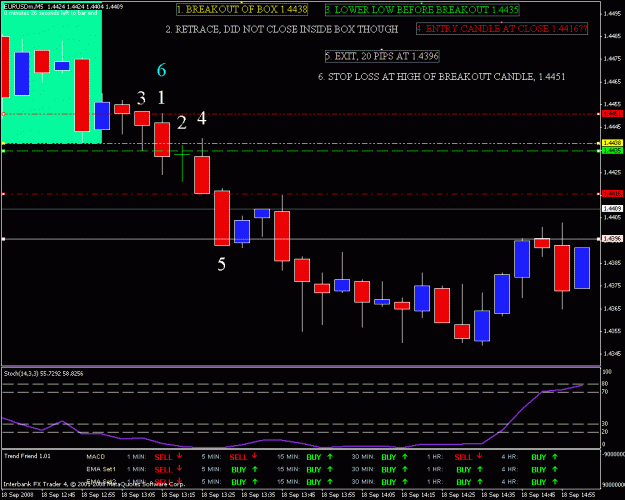This screenshot has width=625, height=500.
Task: Click the BUY signal for EMA Set1 4 HR
Action: point(539,469)
